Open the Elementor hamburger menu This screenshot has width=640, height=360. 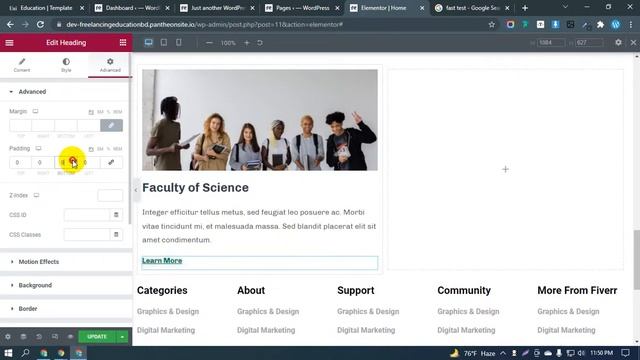[9, 43]
